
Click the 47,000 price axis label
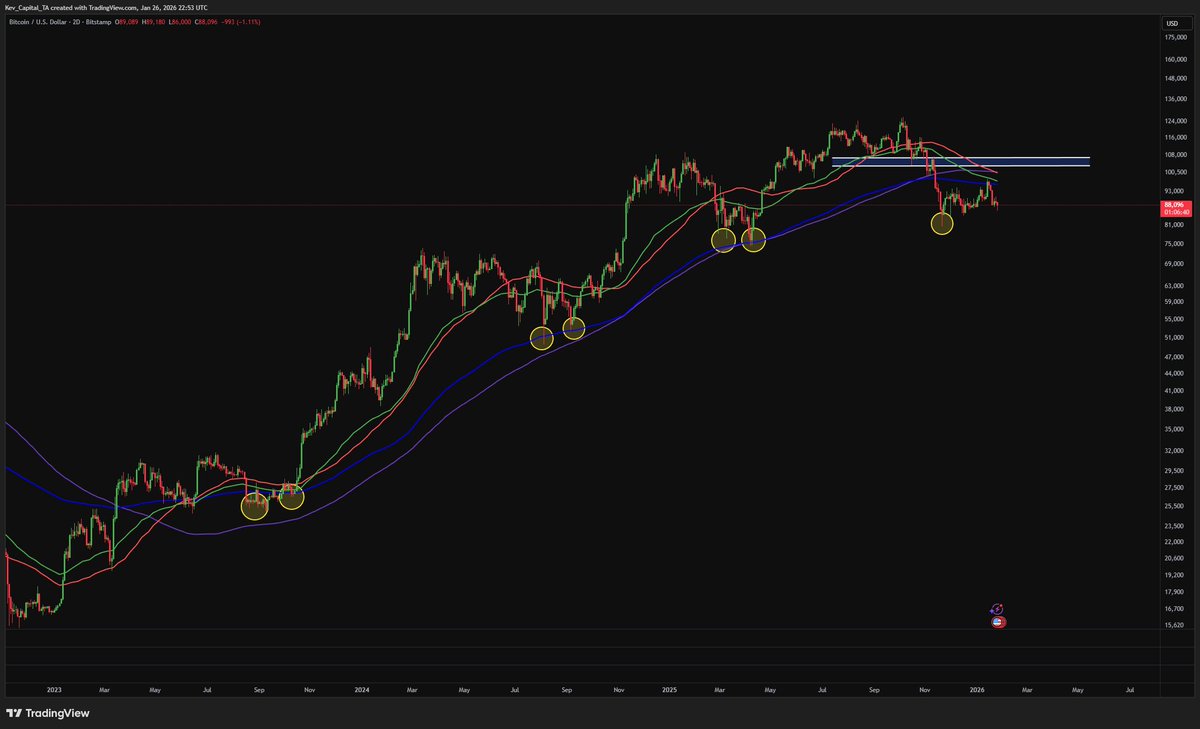pyautogui.click(x=1172, y=356)
